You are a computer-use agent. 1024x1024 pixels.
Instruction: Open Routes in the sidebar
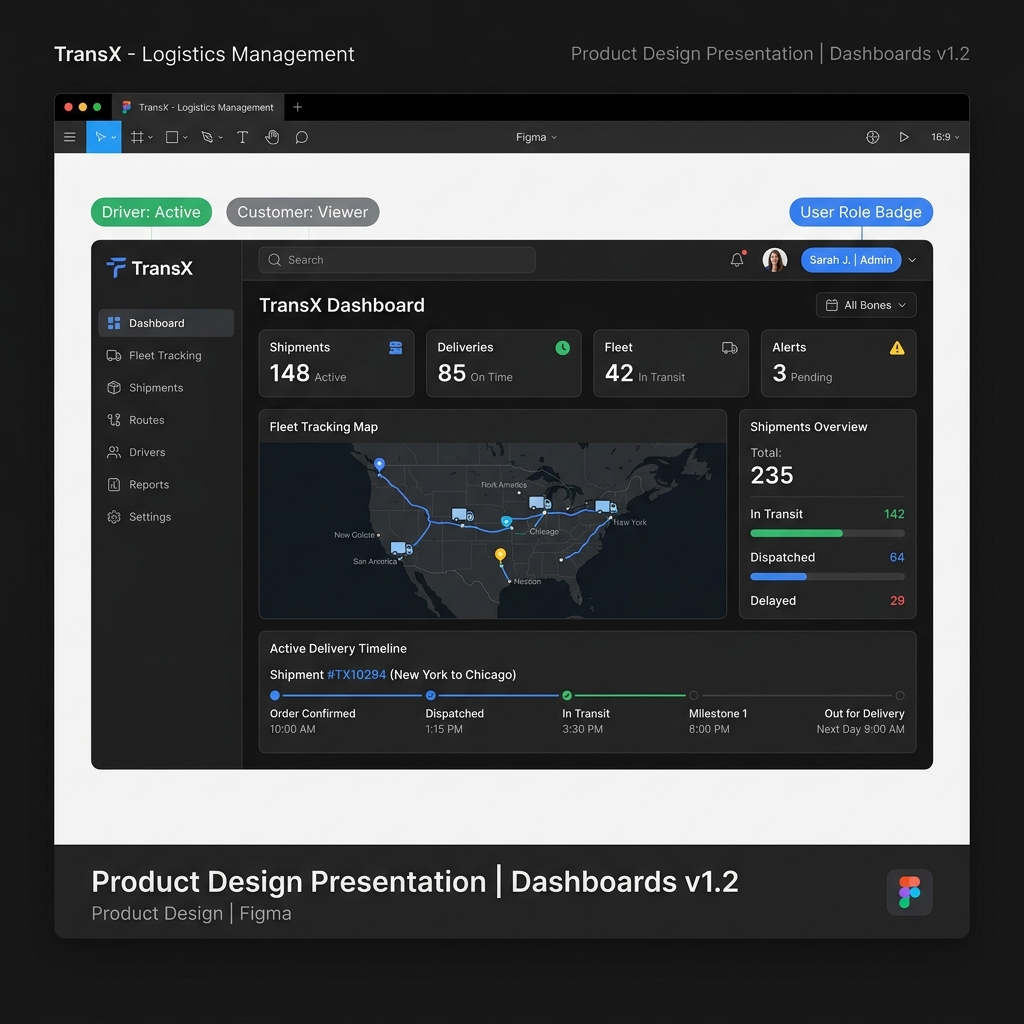point(166,420)
